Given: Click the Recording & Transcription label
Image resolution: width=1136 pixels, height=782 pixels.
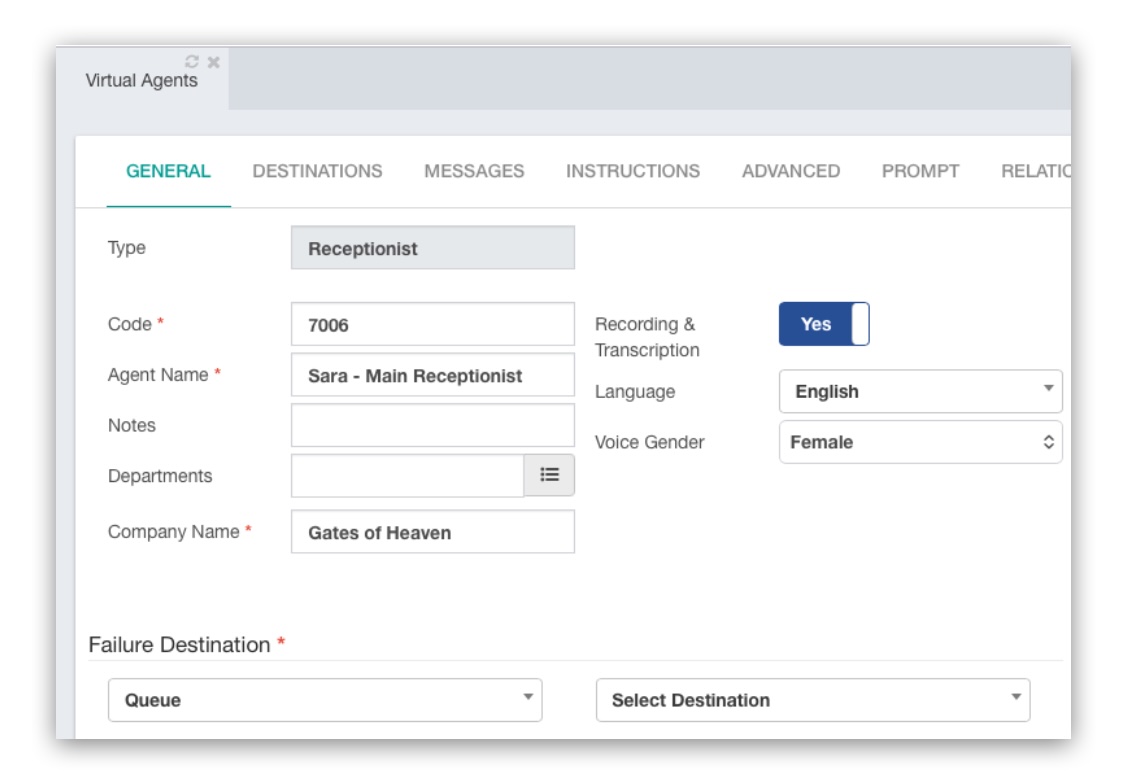Looking at the screenshot, I should click(x=647, y=337).
